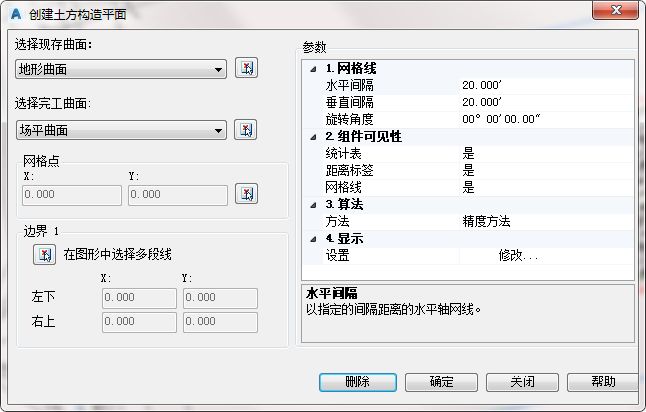Image resolution: width=646 pixels, height=412 pixels.
Task: Close the 创建土方构造平面 dialog
Action: 616,10
